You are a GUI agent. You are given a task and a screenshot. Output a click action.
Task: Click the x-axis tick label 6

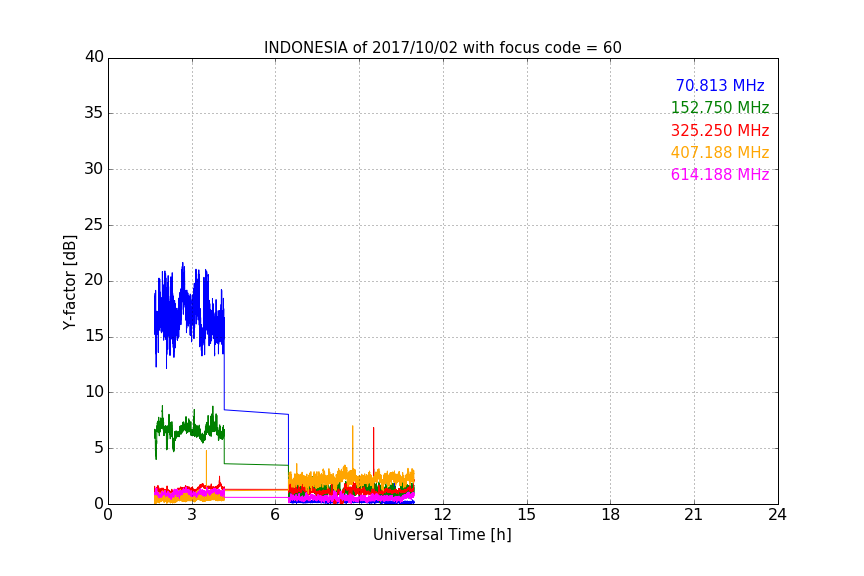click(276, 515)
